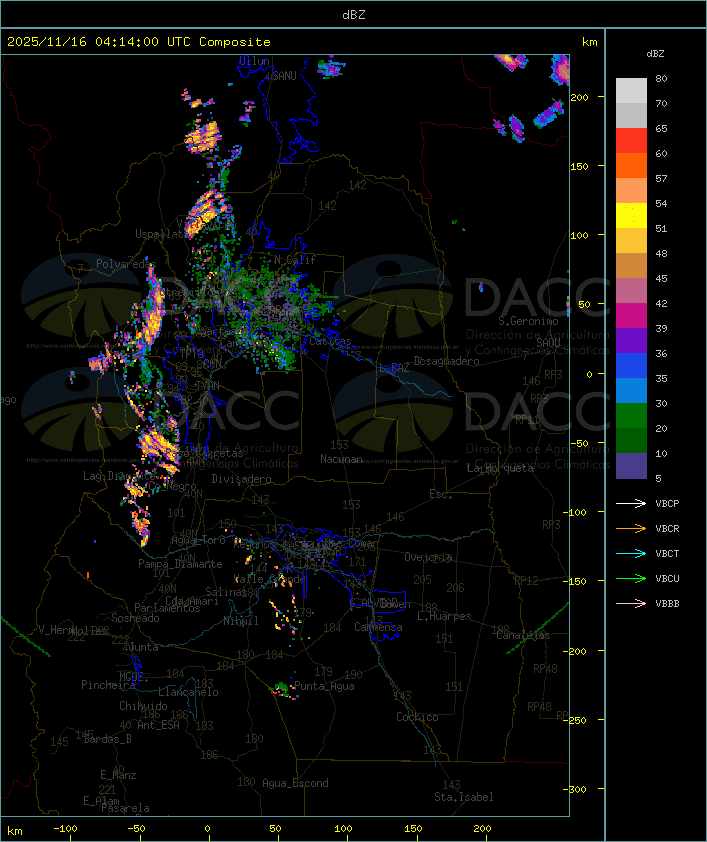The image size is (707, 842).
Task: Click the 'Agua_Escond' place label
Action: (x=295, y=783)
